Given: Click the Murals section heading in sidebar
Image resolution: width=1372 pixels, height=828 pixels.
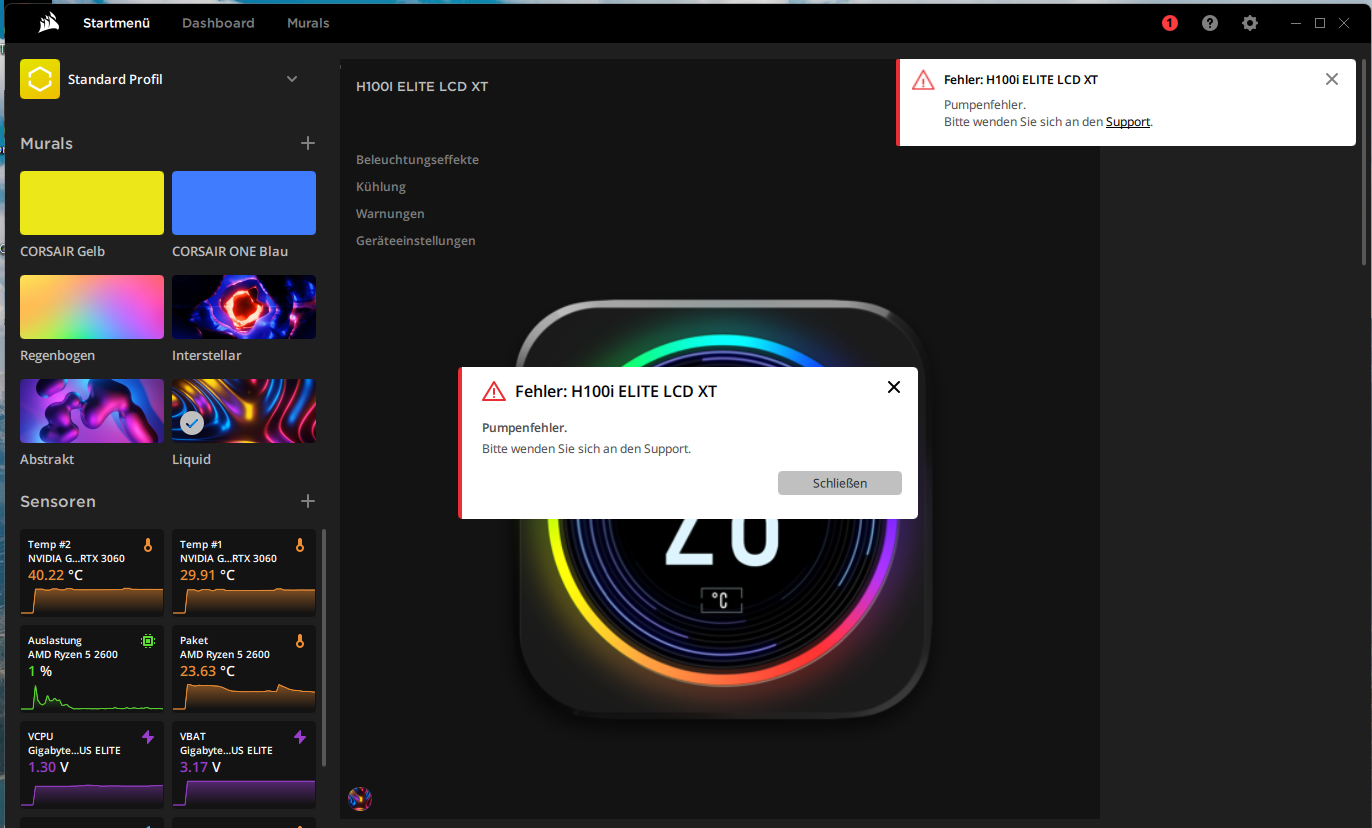Looking at the screenshot, I should (46, 143).
